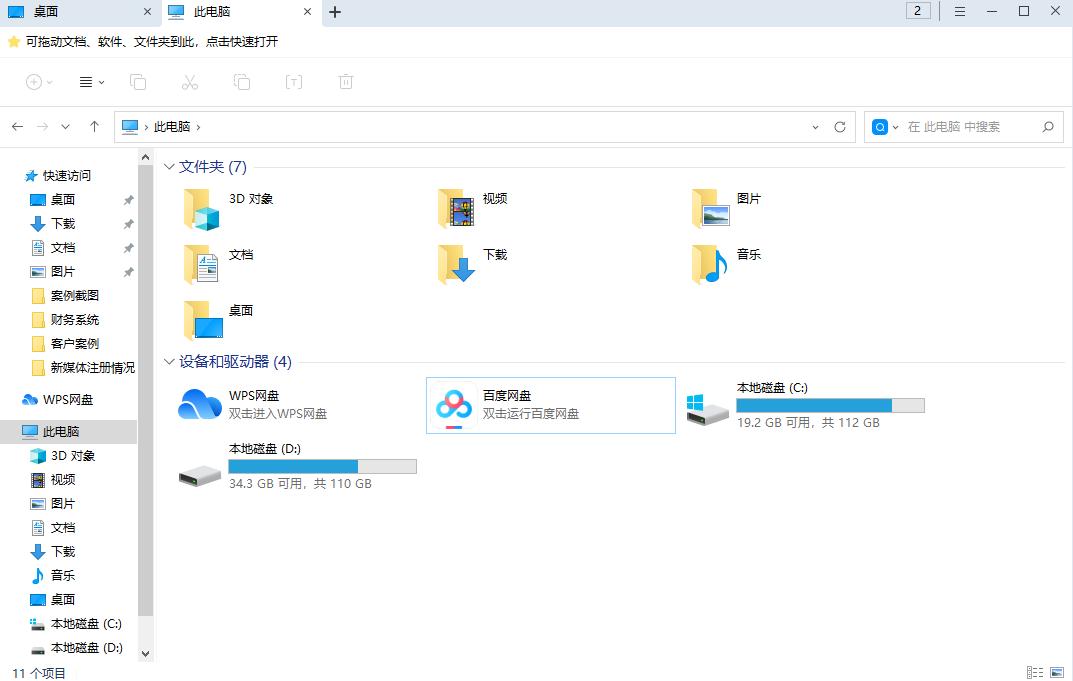1073x681 pixels.
Task: Collapse the 设备和驱动器 section
Action: pyautogui.click(x=167, y=362)
